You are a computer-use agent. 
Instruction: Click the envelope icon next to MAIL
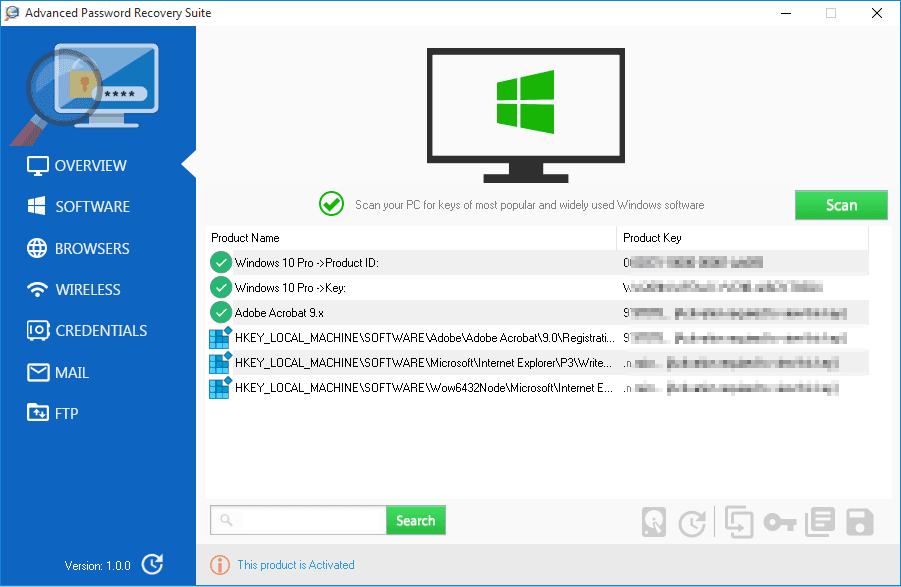38,372
